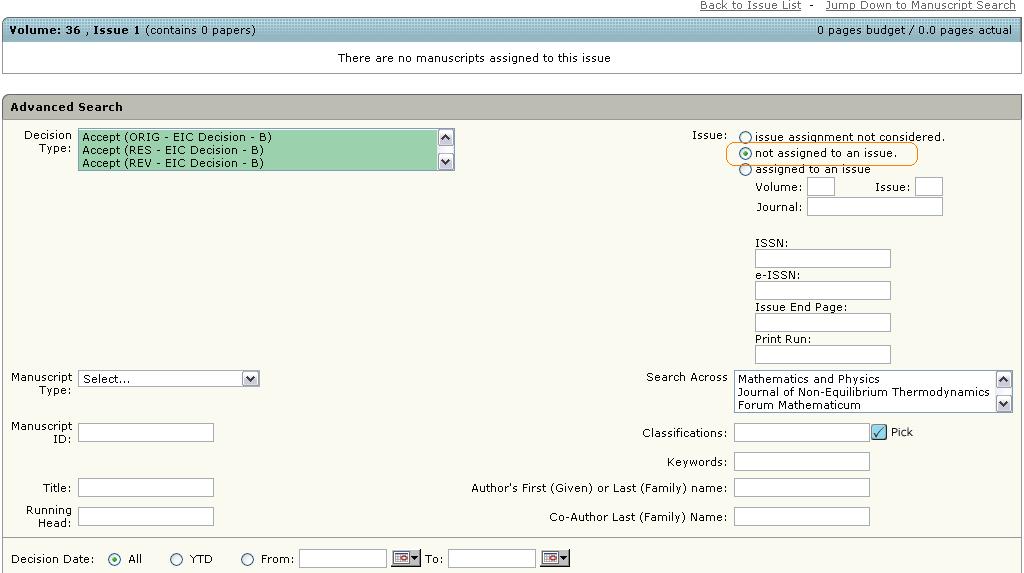Click into the ISSN field
The width and height of the screenshot is (1024, 573).
coord(822,259)
